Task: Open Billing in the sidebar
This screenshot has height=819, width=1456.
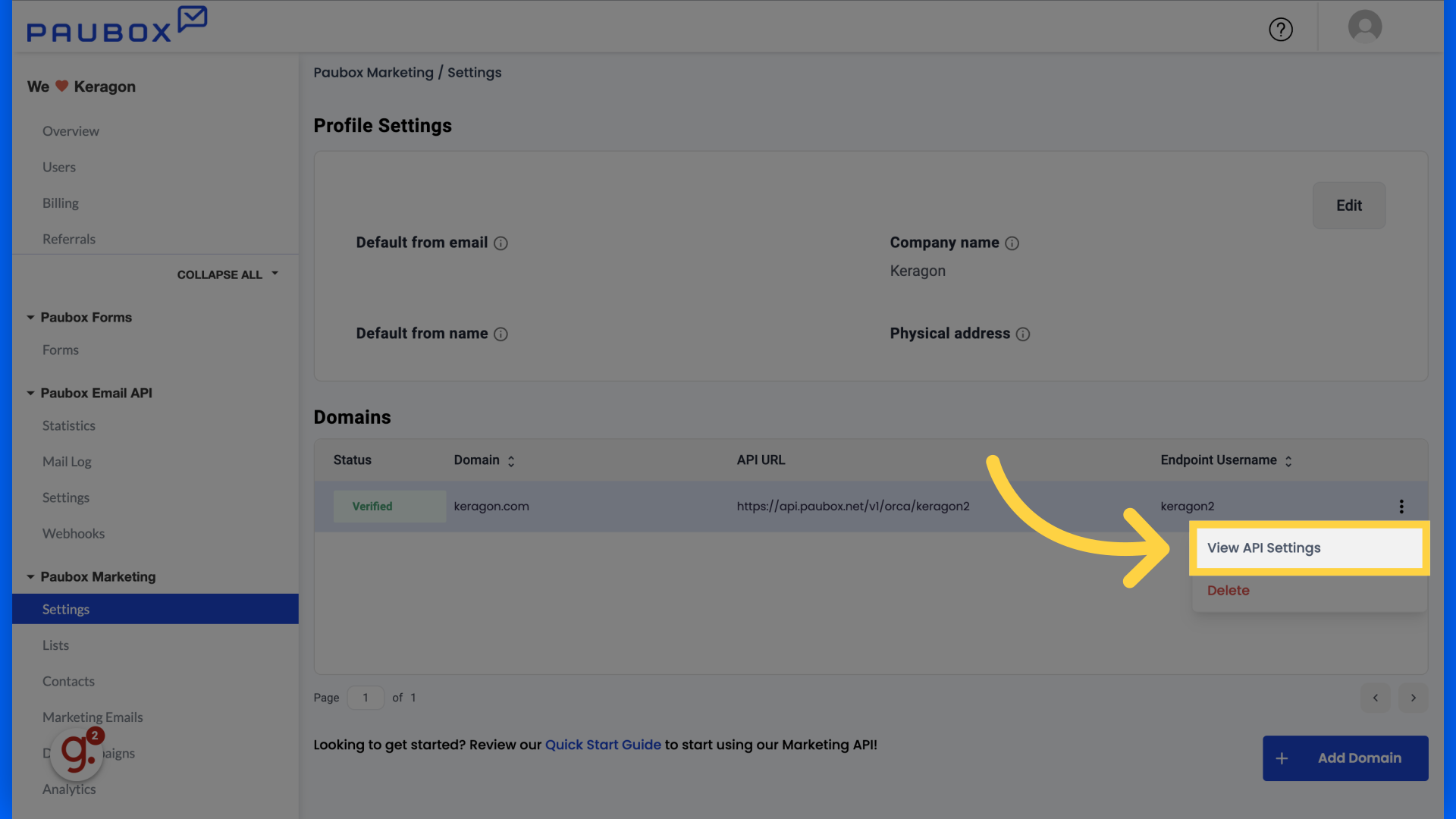Action: (x=61, y=203)
